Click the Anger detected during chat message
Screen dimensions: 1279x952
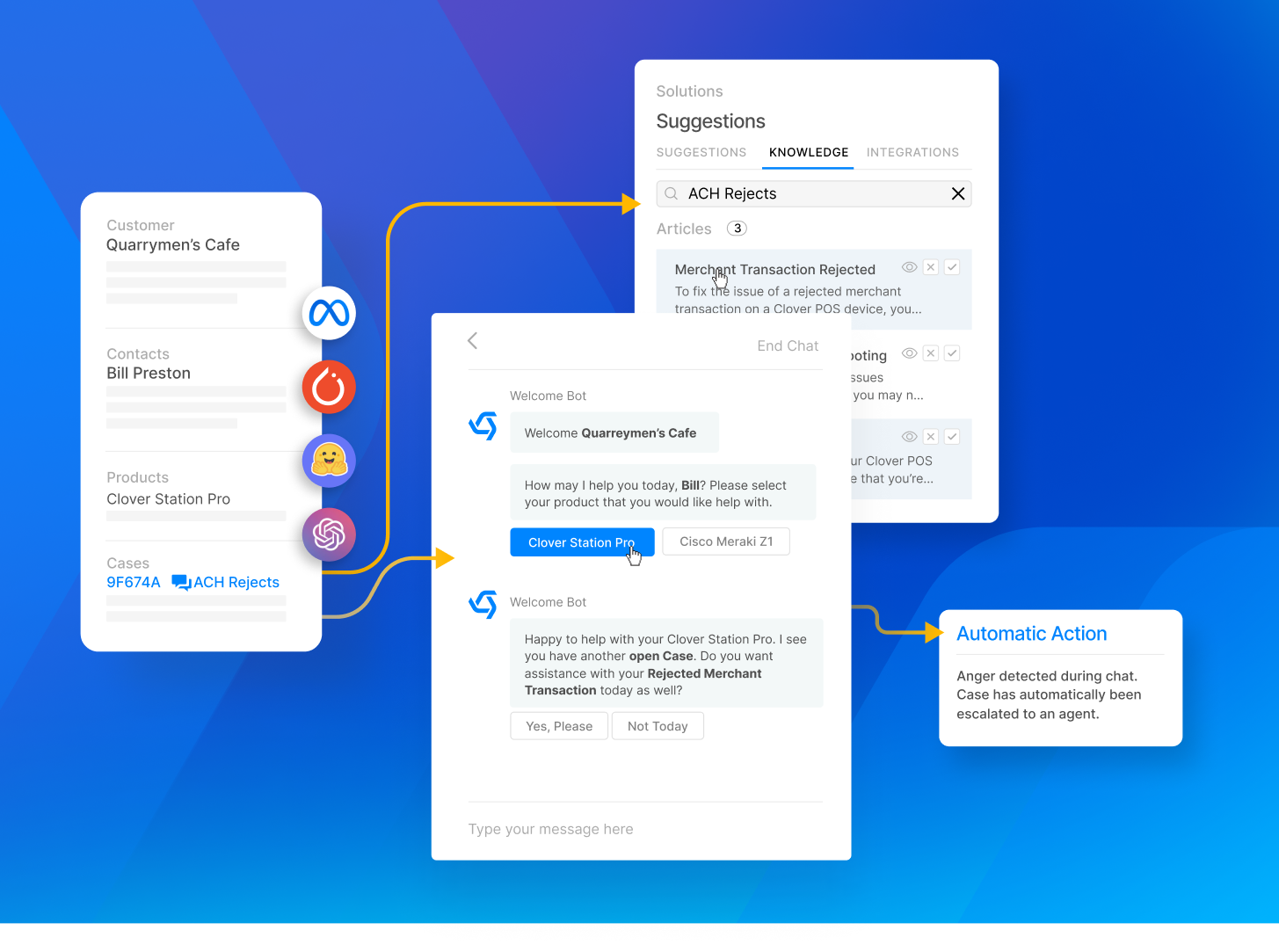(1050, 695)
